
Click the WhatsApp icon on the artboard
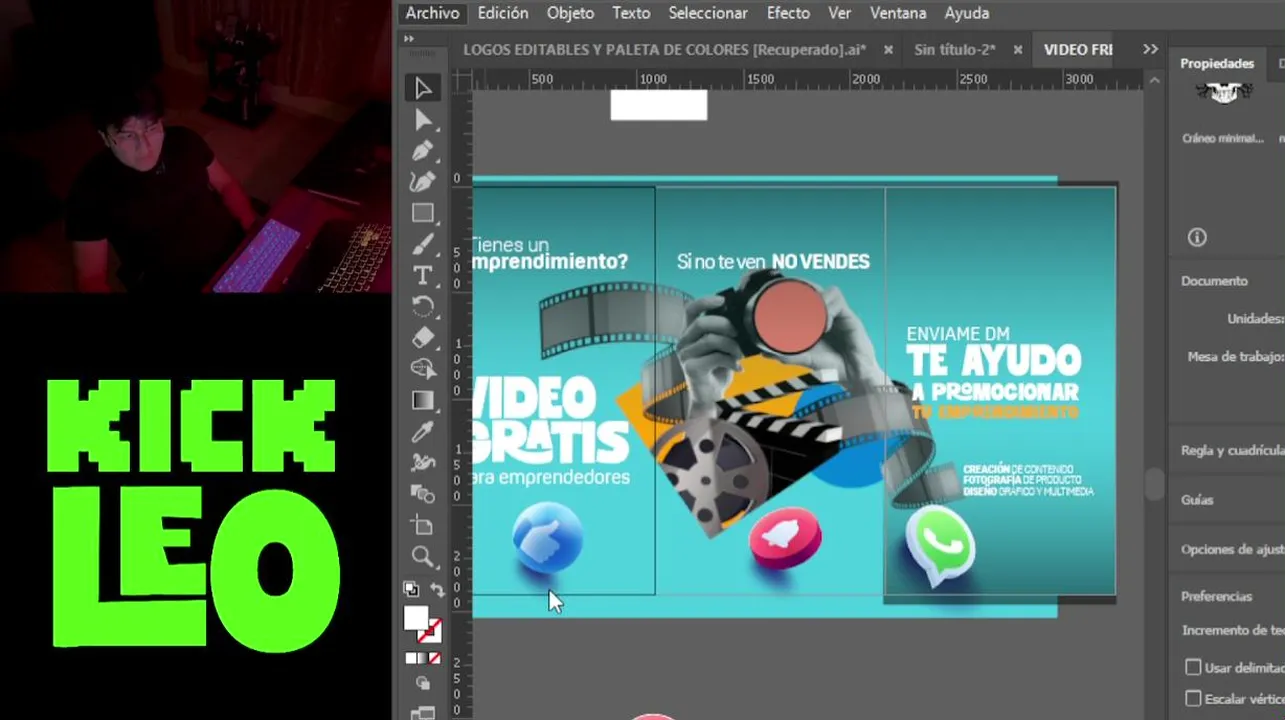click(940, 546)
